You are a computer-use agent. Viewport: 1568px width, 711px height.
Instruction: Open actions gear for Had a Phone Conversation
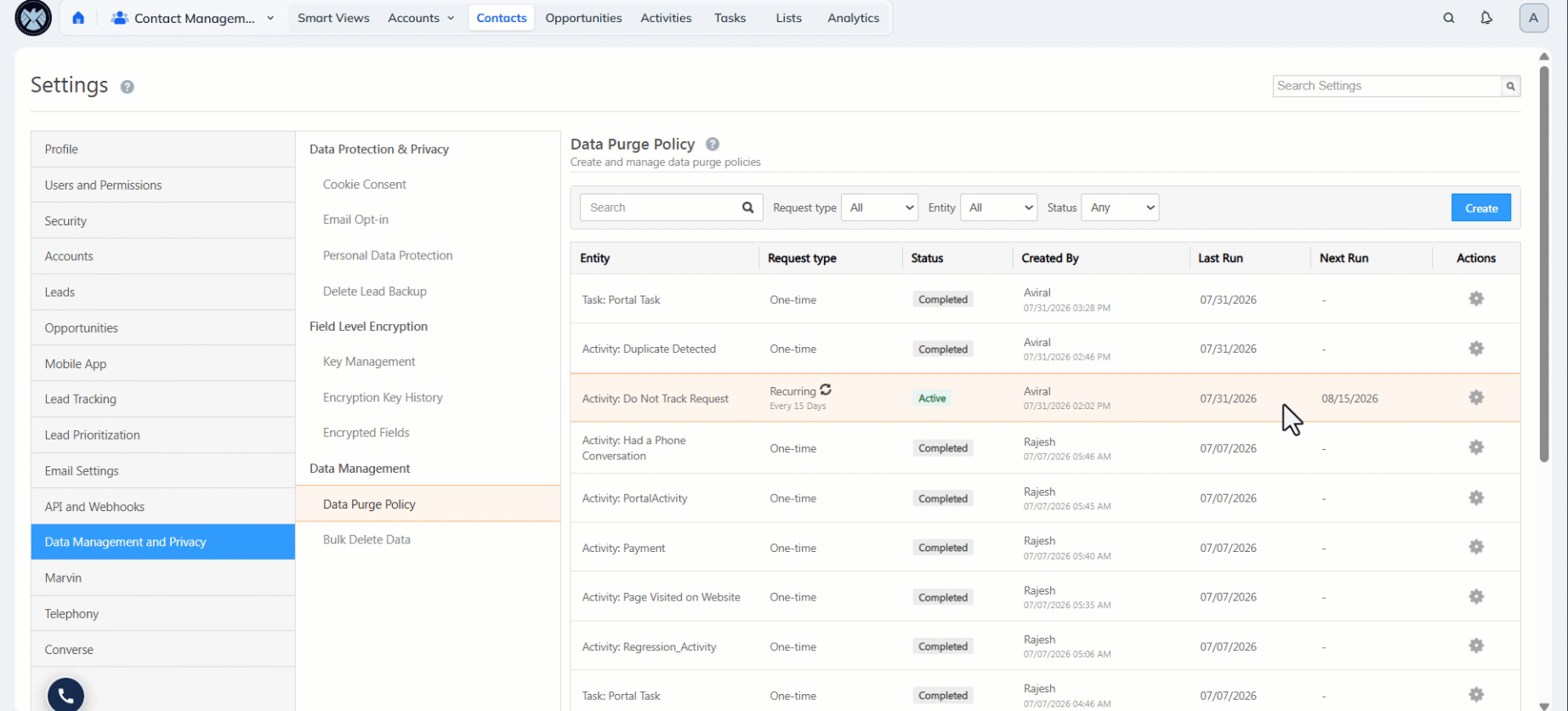1476,447
